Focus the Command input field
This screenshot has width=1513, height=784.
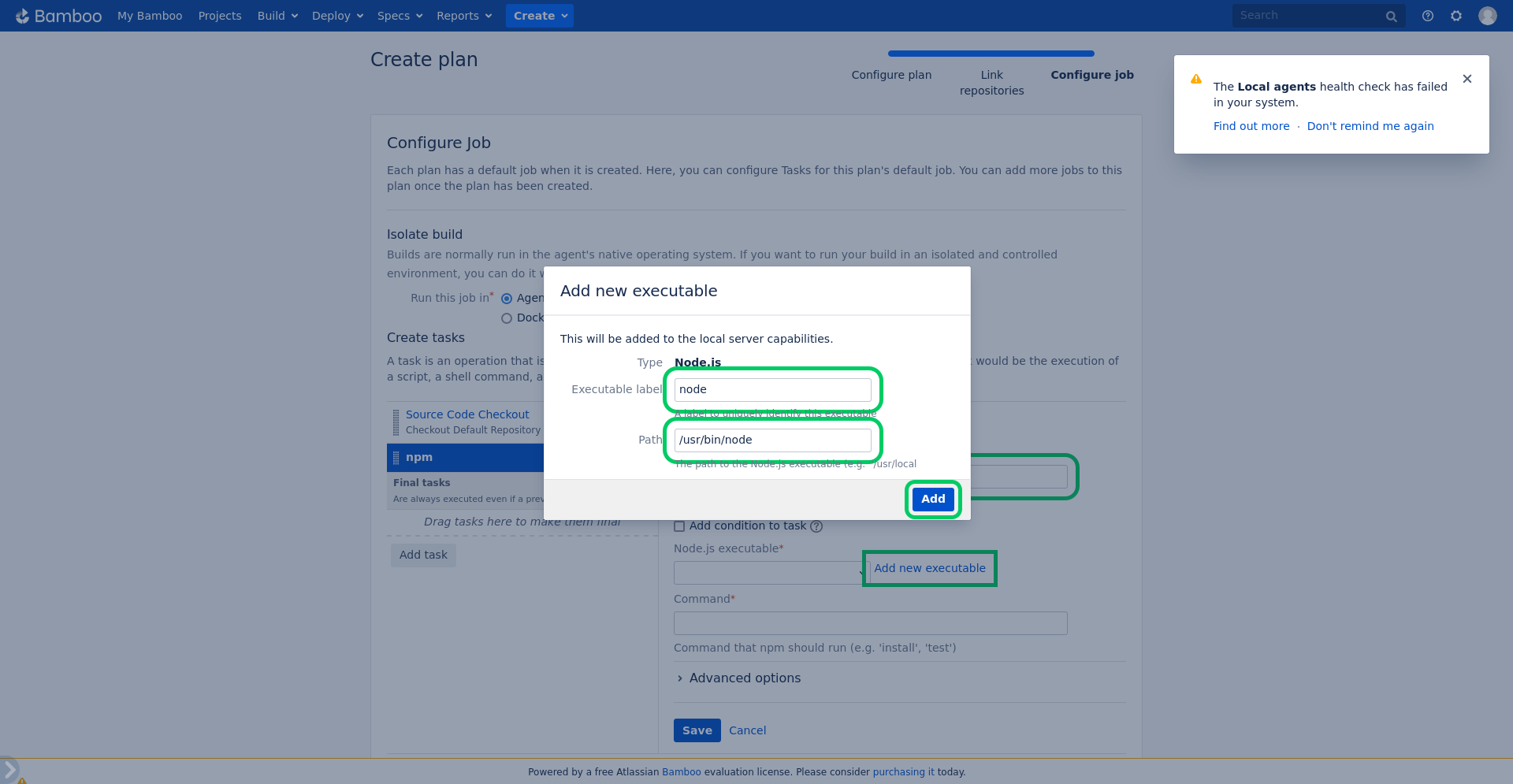point(871,623)
